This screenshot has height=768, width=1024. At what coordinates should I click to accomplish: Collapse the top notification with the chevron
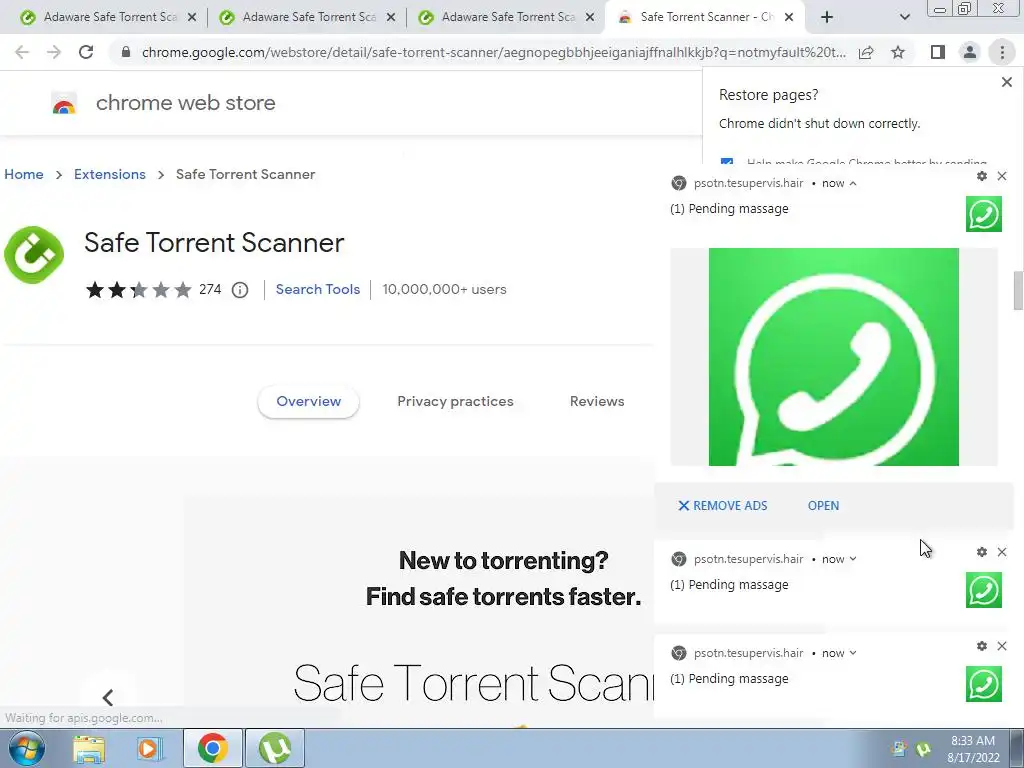(x=853, y=184)
